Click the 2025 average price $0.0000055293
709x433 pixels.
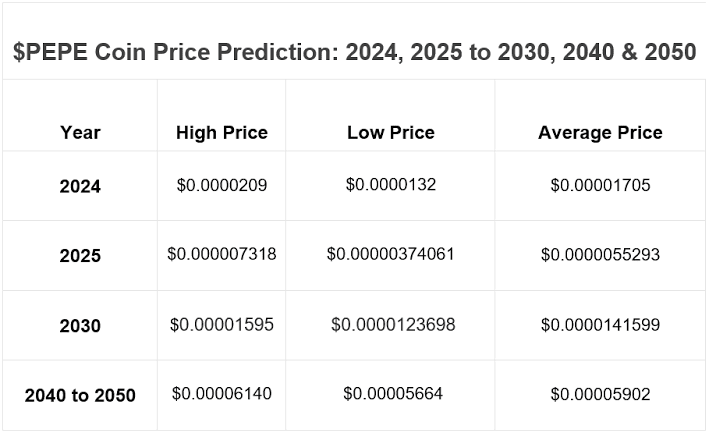(x=600, y=255)
